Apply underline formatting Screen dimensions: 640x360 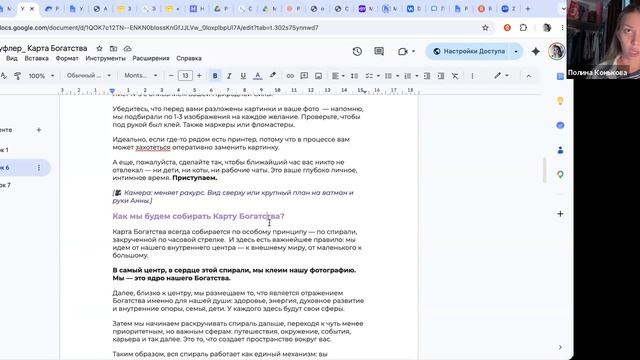coord(243,76)
